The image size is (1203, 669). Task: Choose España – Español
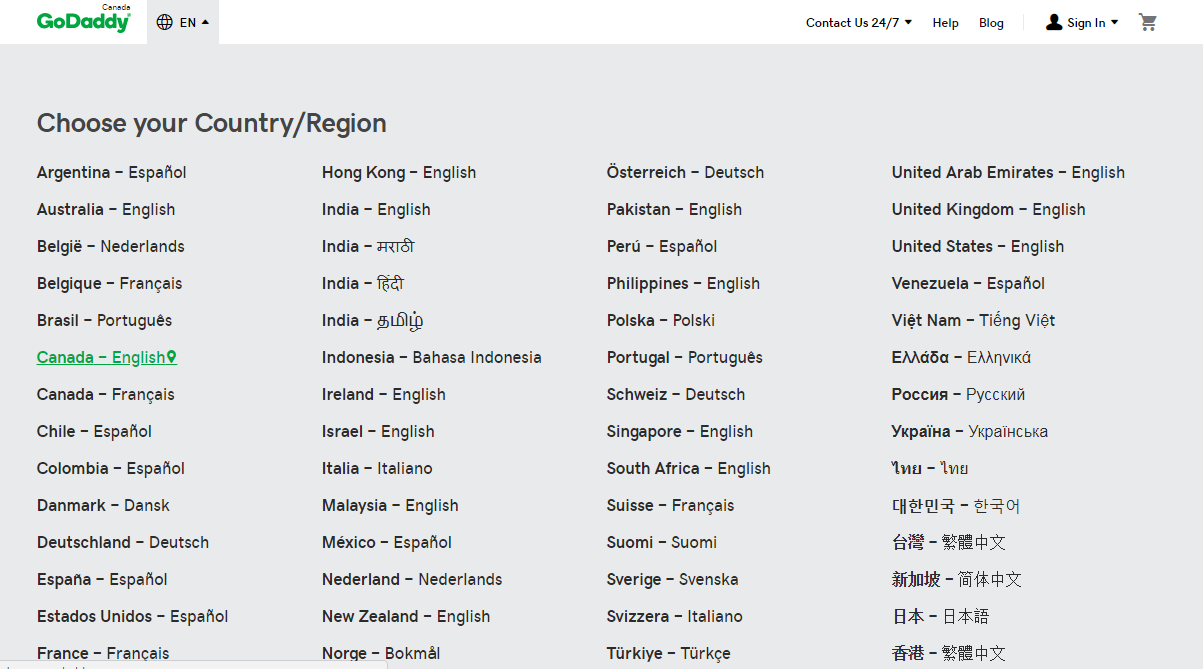[102, 579]
